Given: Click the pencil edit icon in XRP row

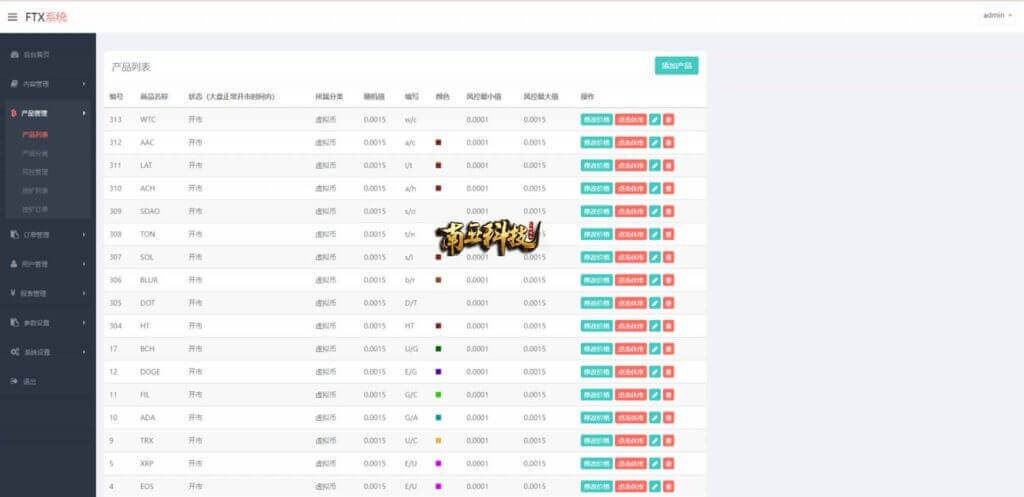Looking at the screenshot, I should coord(655,464).
